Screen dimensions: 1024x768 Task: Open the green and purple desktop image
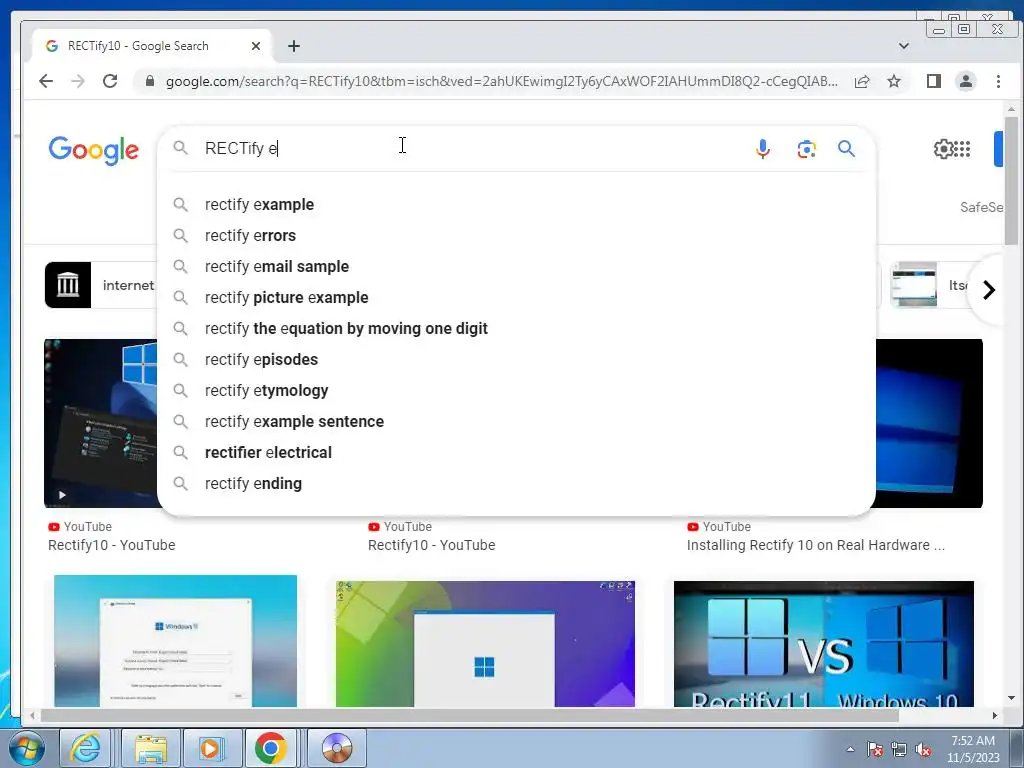pos(485,644)
